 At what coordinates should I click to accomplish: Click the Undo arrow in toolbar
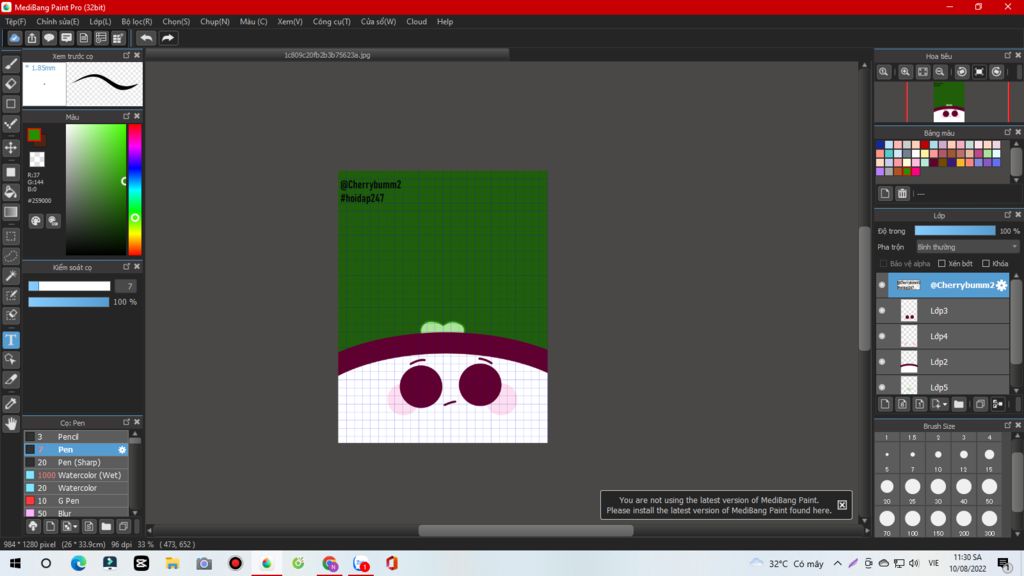point(146,38)
